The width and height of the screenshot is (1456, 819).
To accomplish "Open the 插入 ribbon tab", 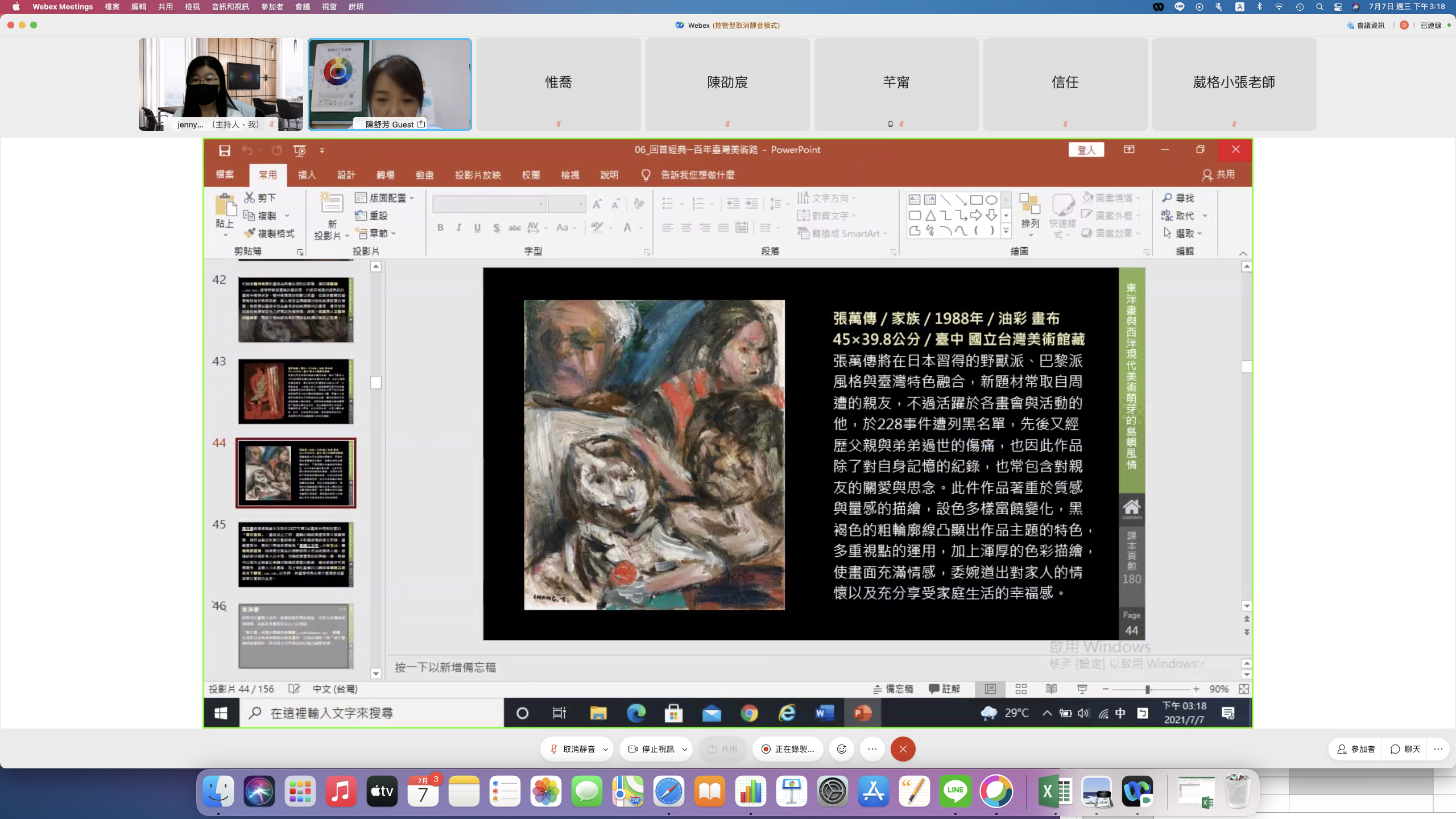I will pos(307,175).
